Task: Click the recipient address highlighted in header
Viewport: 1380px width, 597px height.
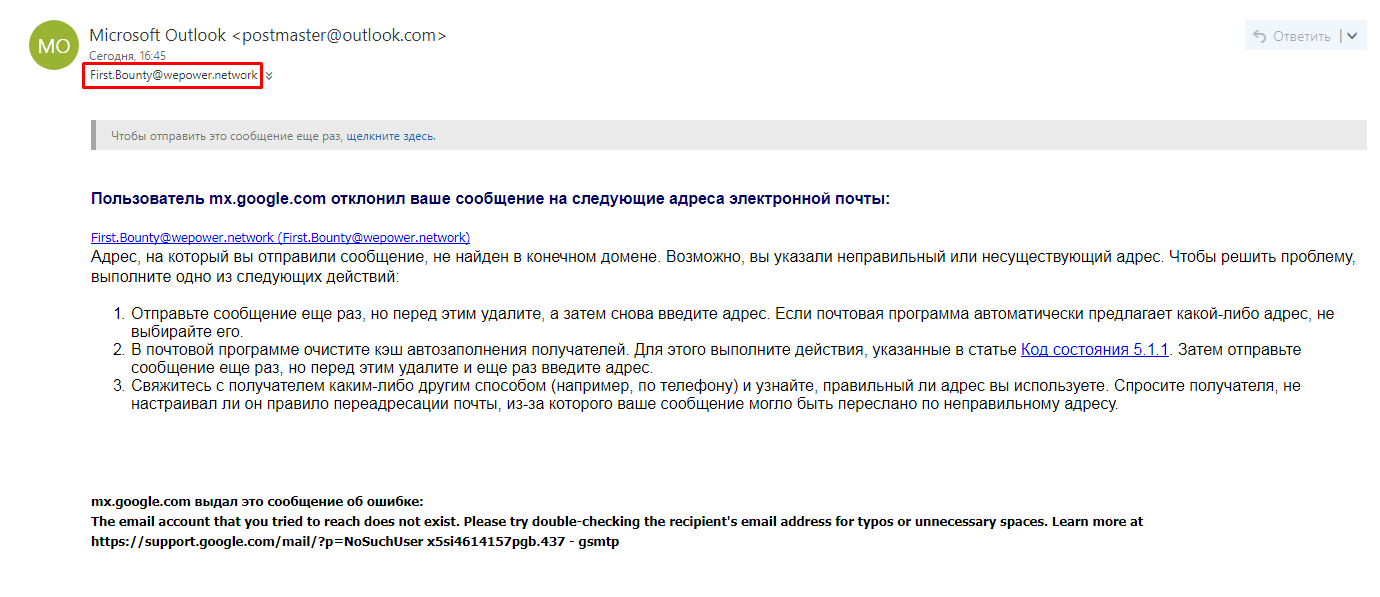Action: tap(173, 76)
